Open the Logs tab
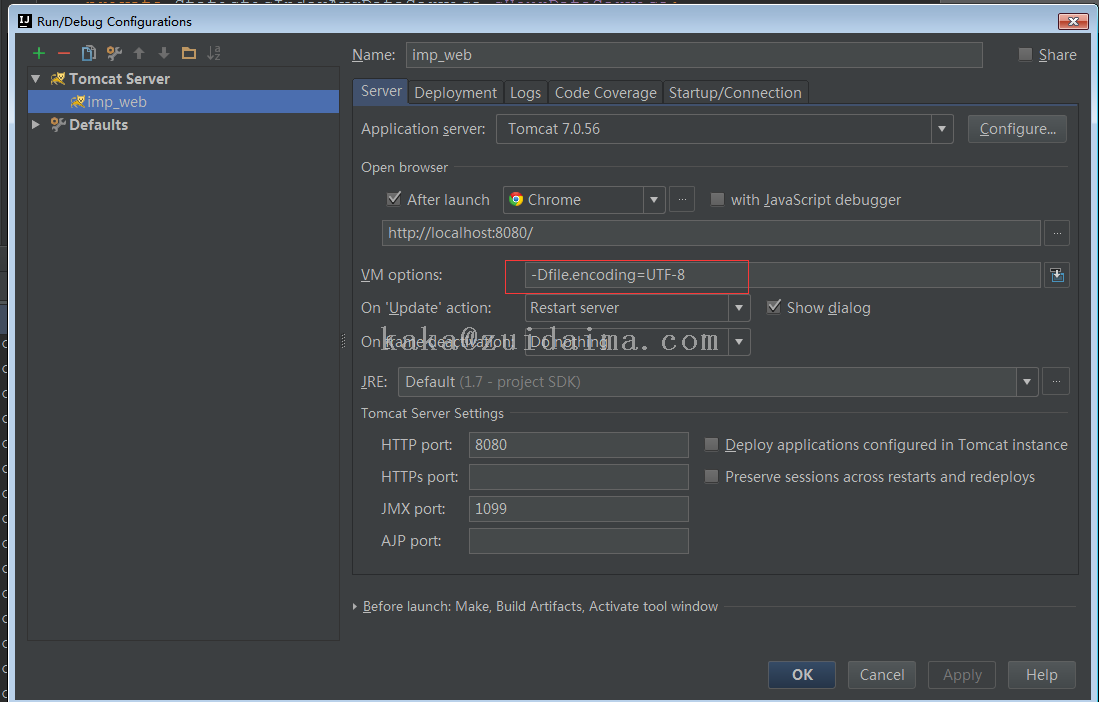 click(x=525, y=92)
